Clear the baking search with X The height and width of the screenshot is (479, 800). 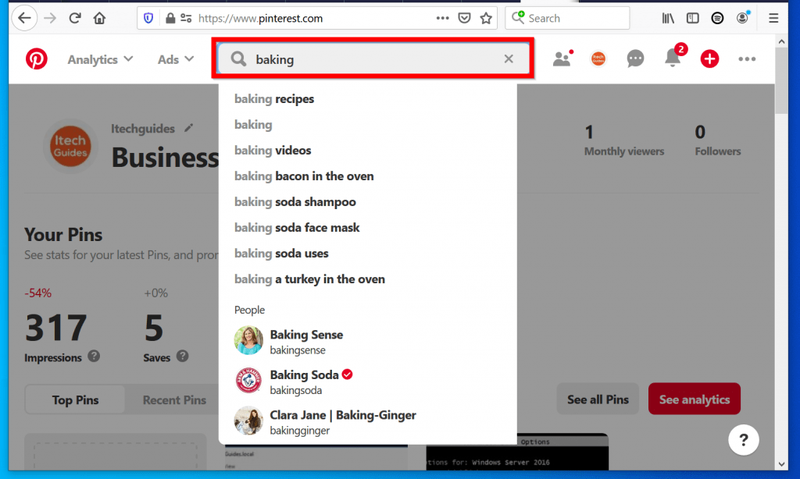(x=509, y=59)
